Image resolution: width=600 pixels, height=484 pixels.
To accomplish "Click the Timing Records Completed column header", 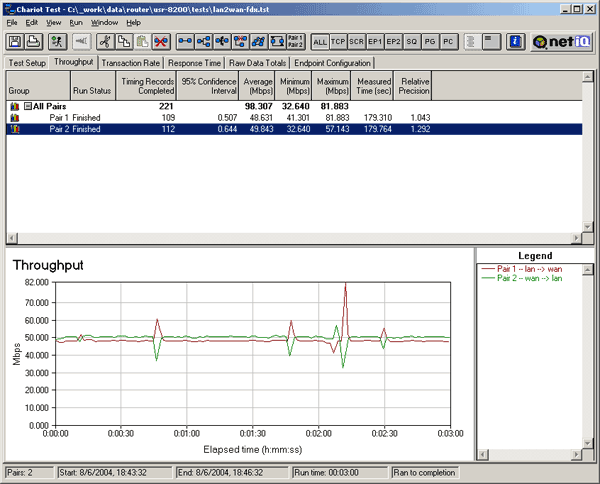I will tap(146, 86).
